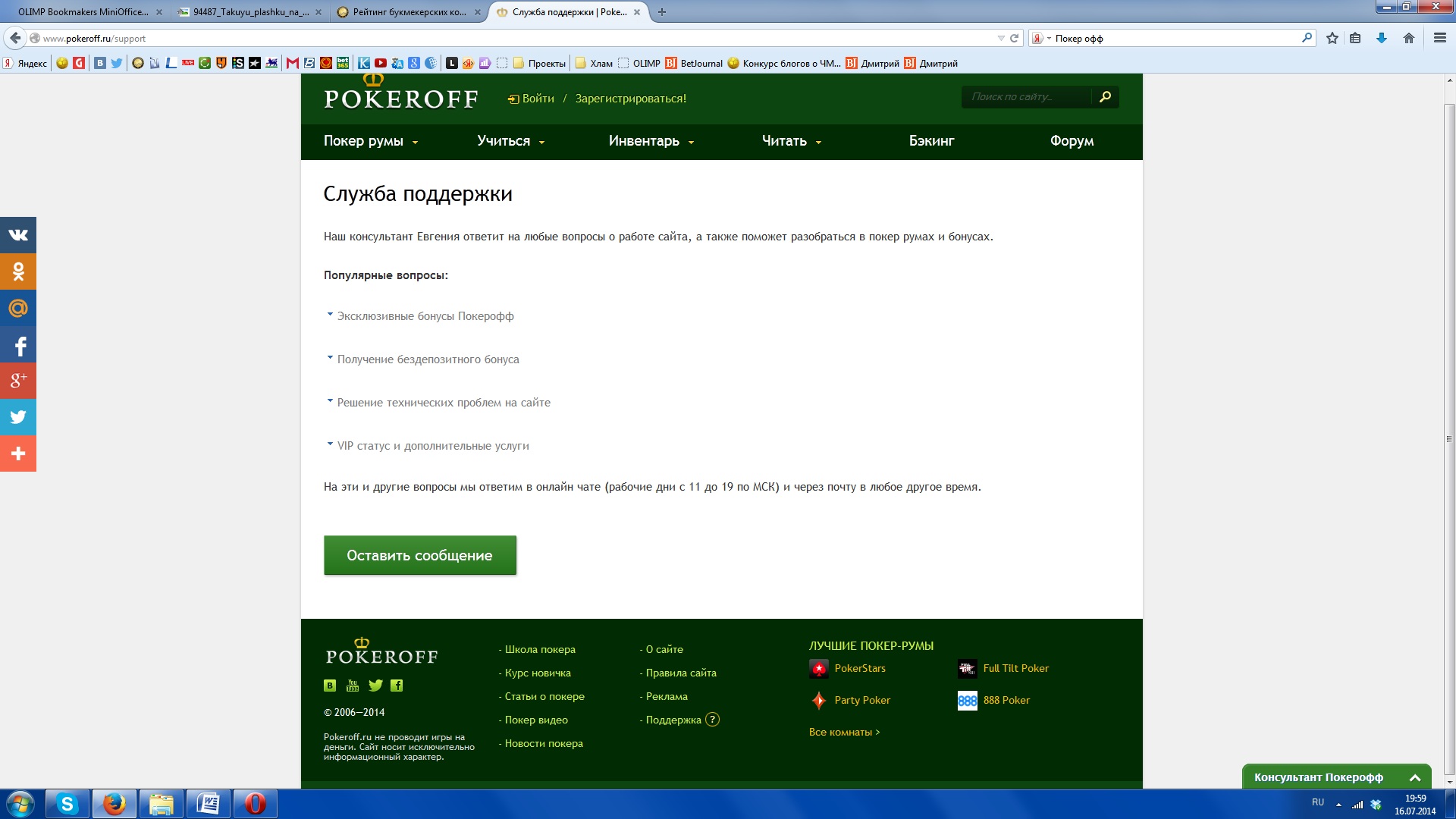The width and height of the screenshot is (1456, 819).
Task: Open Читать dropdown menu
Action: [792, 141]
